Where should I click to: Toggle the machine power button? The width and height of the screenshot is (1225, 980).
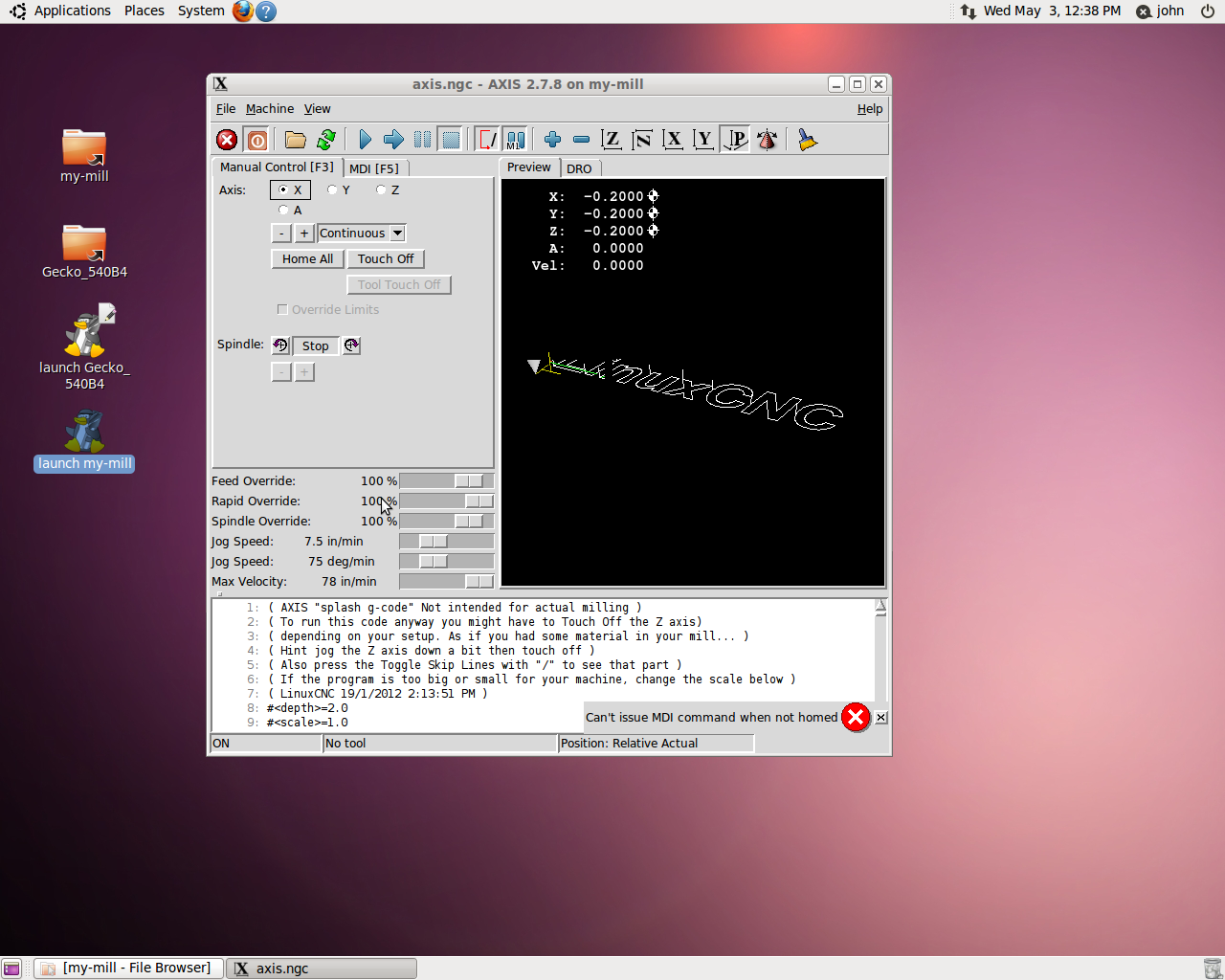click(x=257, y=140)
